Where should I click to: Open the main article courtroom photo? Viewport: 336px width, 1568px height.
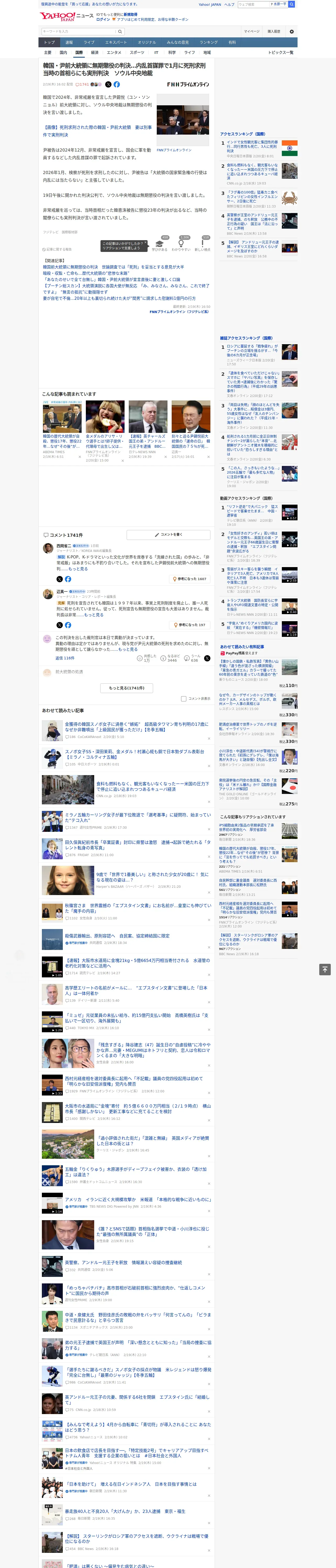tap(183, 120)
